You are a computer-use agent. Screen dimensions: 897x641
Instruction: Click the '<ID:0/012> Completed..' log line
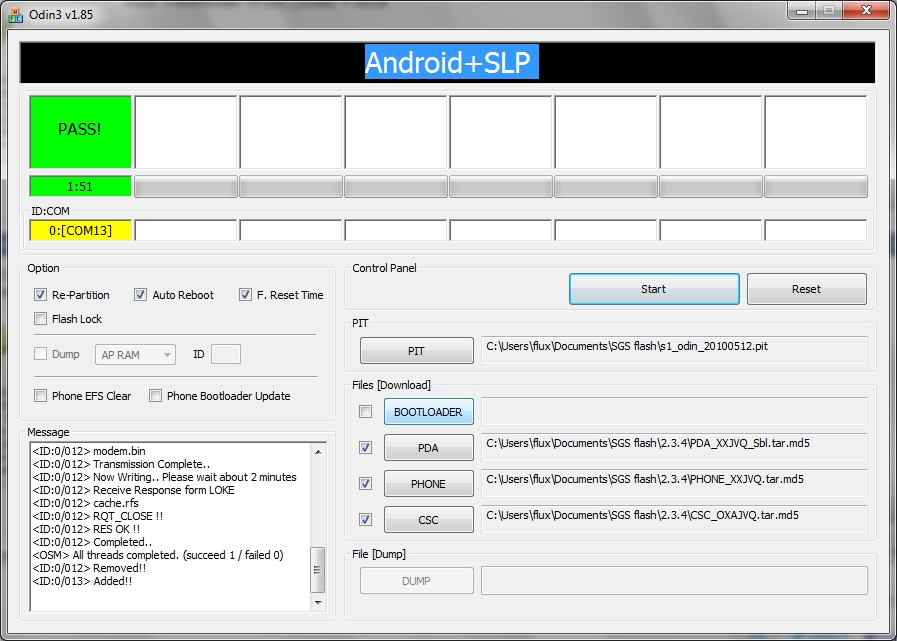tap(92, 542)
